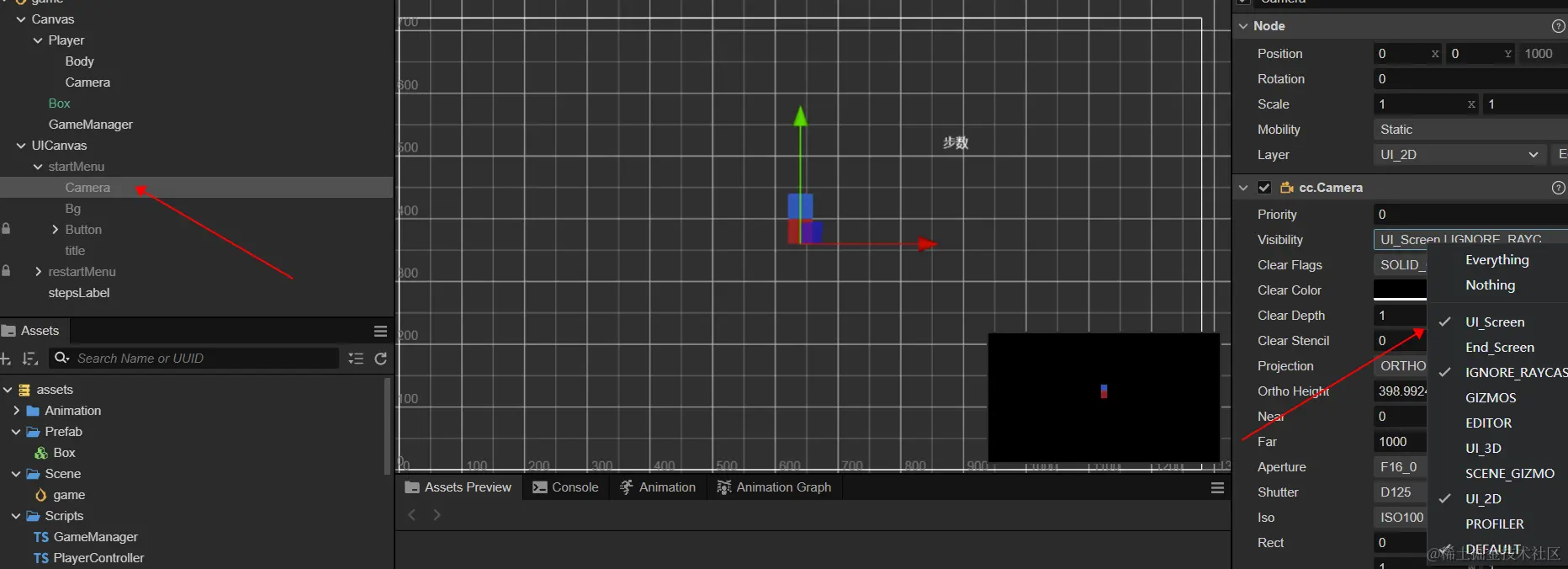1568x569 pixels.
Task: Click the lock icon beside restartMenu node
Action: pos(6,271)
